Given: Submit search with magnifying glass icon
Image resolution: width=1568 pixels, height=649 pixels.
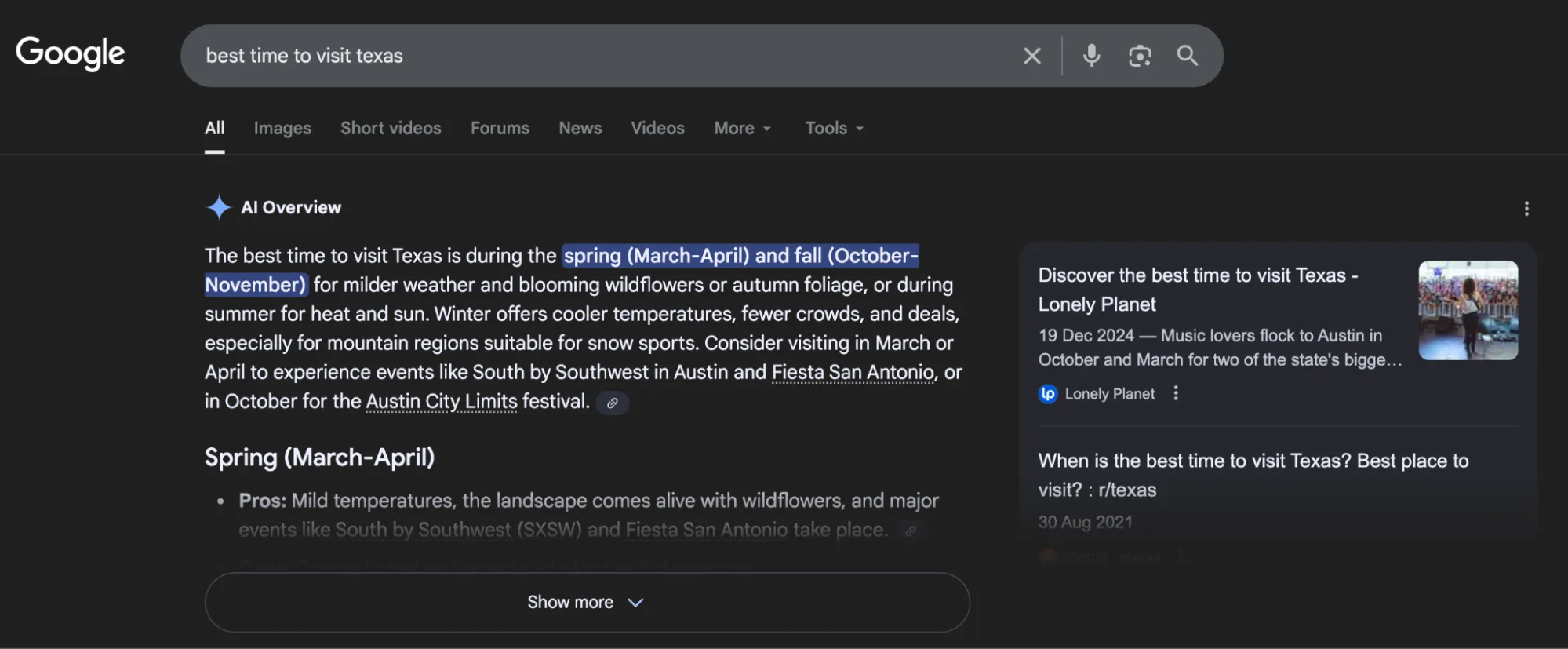Looking at the screenshot, I should click(x=1188, y=56).
